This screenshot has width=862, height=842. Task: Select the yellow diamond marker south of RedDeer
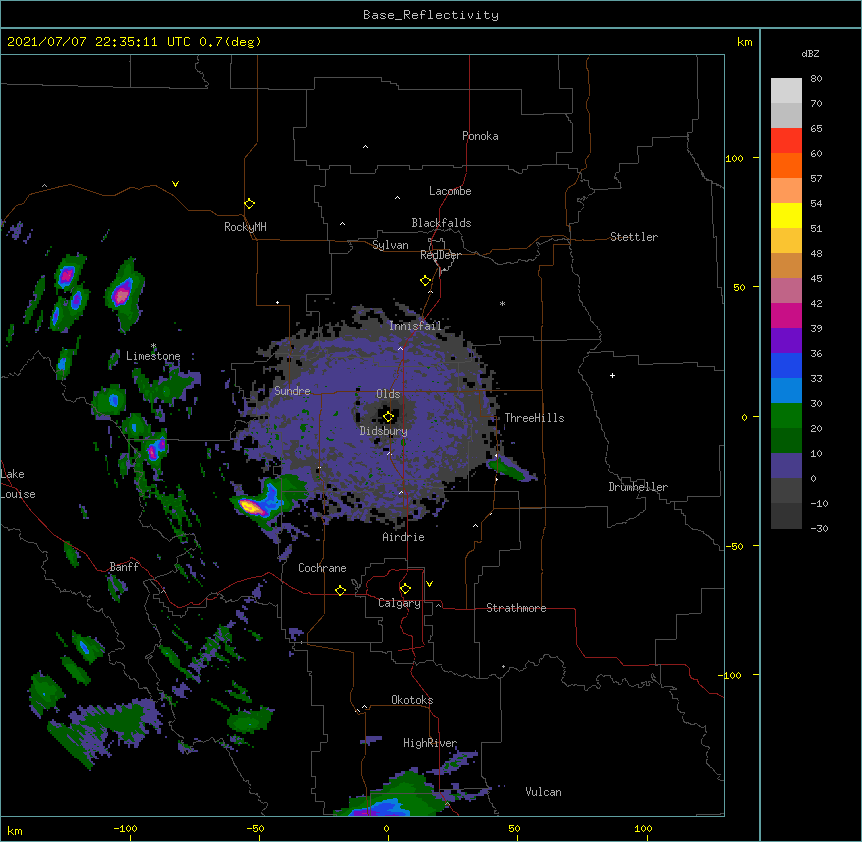(x=426, y=281)
